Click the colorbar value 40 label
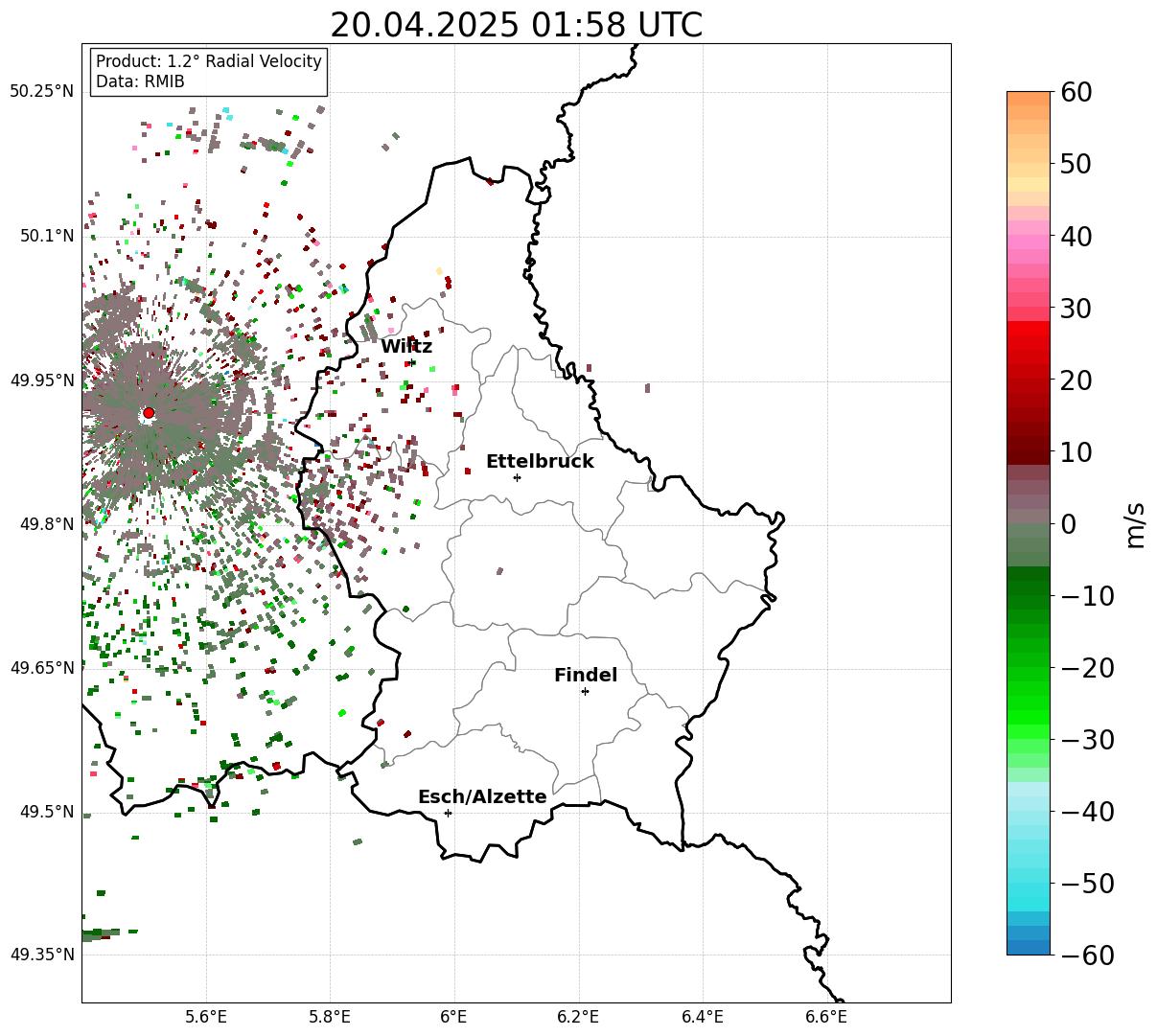Image resolution: width=1157 pixels, height=1036 pixels. point(1077,236)
